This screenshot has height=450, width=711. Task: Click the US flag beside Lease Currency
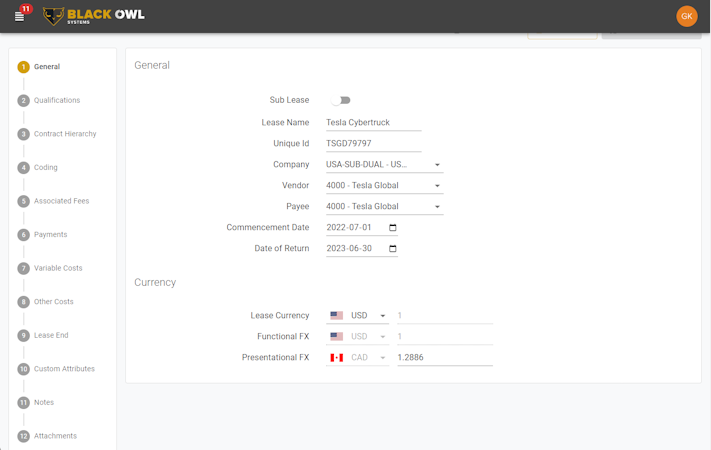tap(336, 315)
